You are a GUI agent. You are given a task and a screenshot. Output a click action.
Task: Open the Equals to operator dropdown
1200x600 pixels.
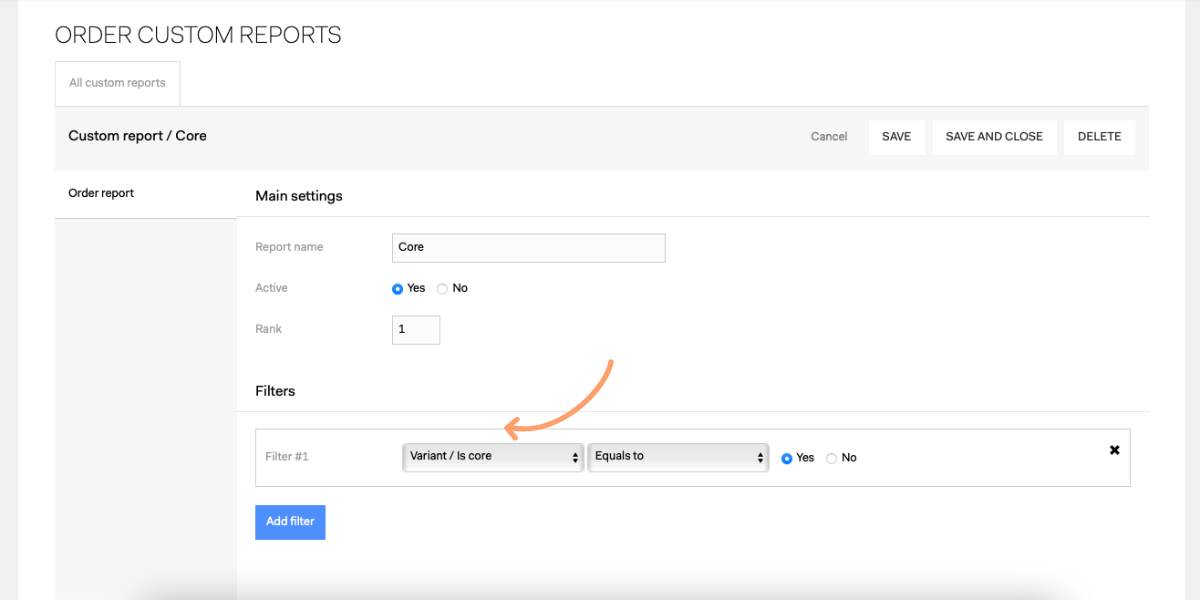coord(678,457)
